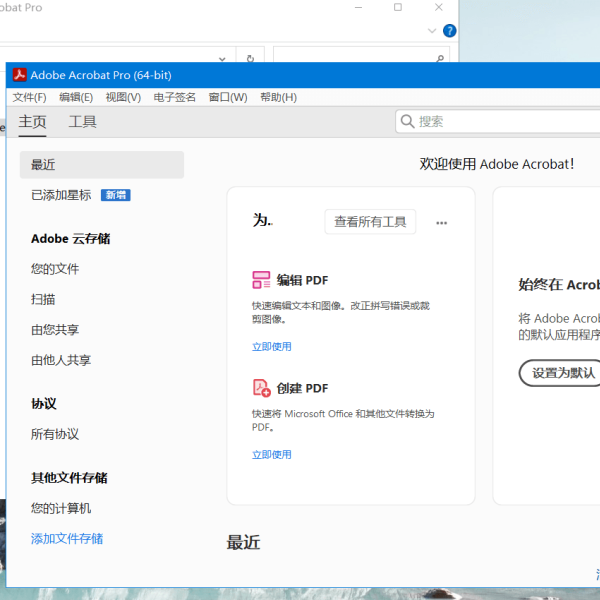Image resolution: width=600 pixels, height=600 pixels.
Task: Click the 编辑 PDF heading
Action: click(x=302, y=280)
